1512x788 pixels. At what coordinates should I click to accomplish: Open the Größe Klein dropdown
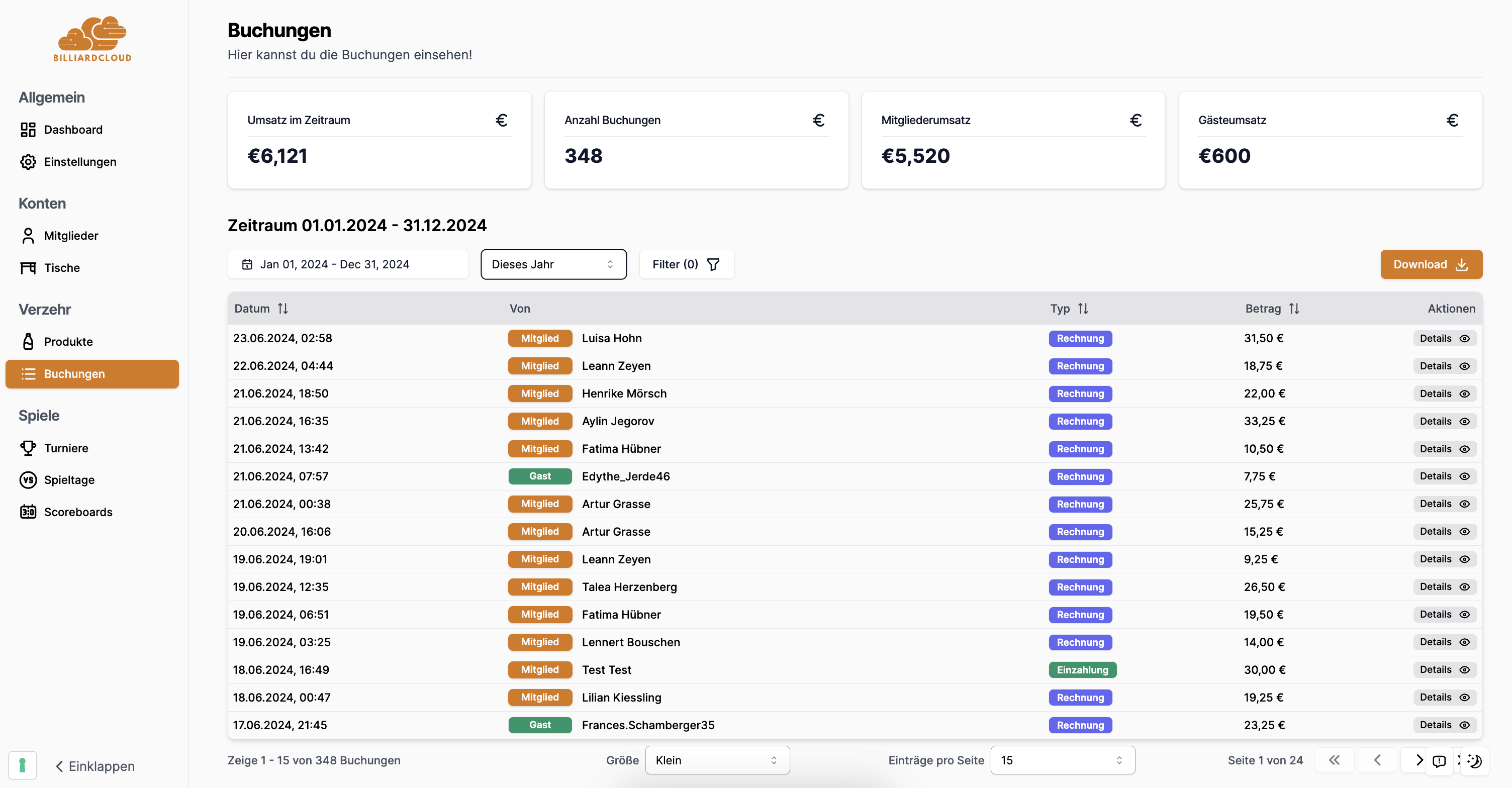point(717,760)
